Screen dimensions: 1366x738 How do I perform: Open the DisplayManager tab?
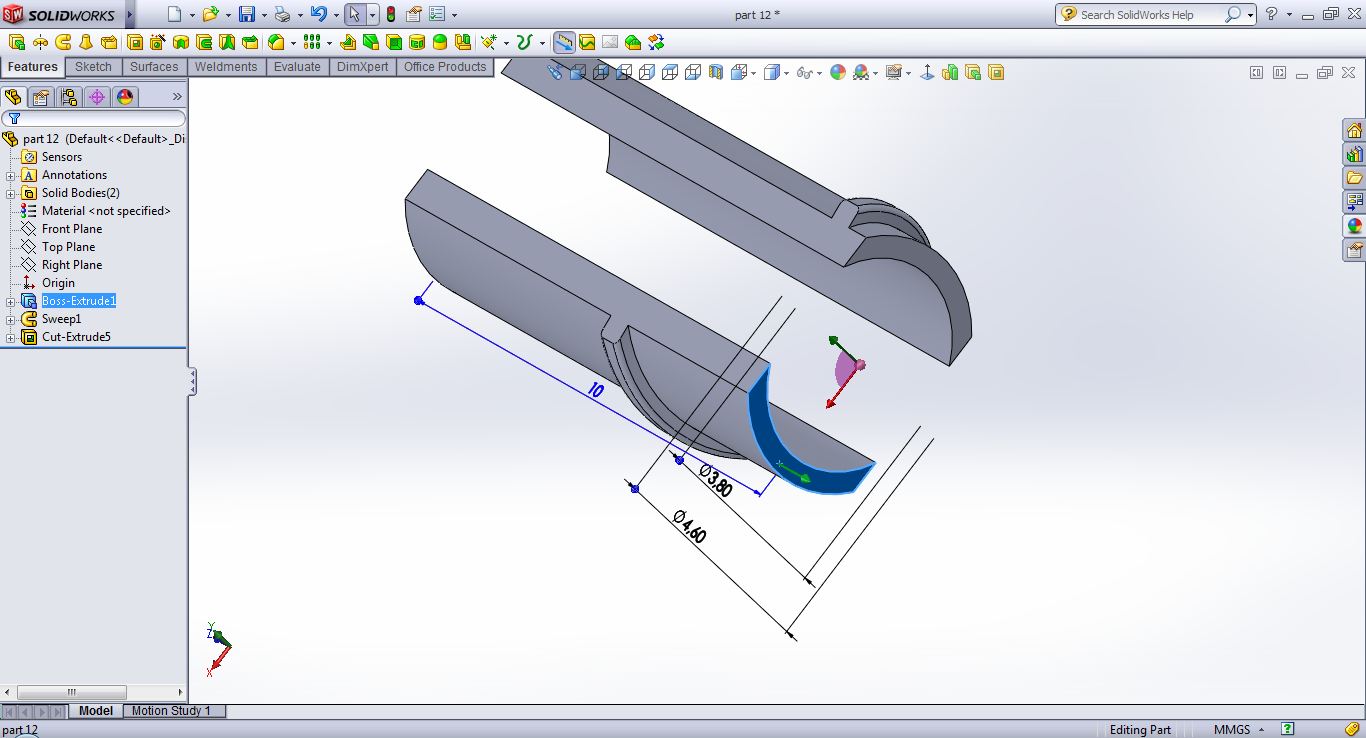click(124, 97)
